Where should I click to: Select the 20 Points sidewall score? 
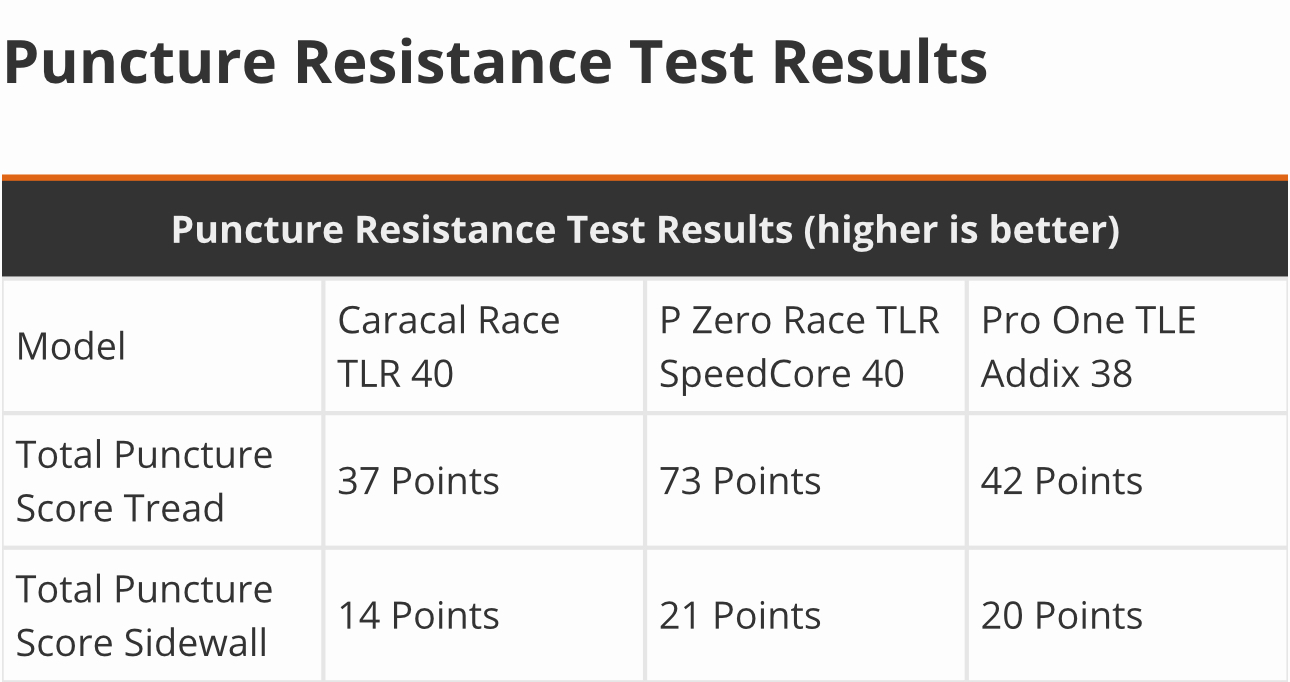click(1061, 615)
